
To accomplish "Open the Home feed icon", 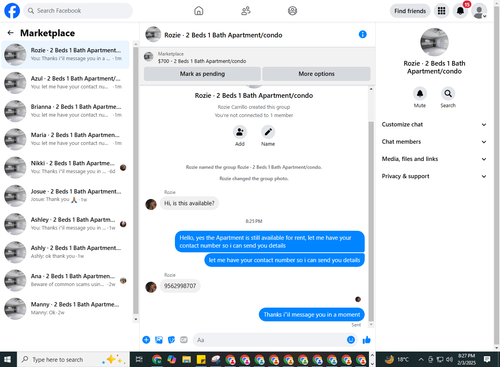I will point(199,11).
